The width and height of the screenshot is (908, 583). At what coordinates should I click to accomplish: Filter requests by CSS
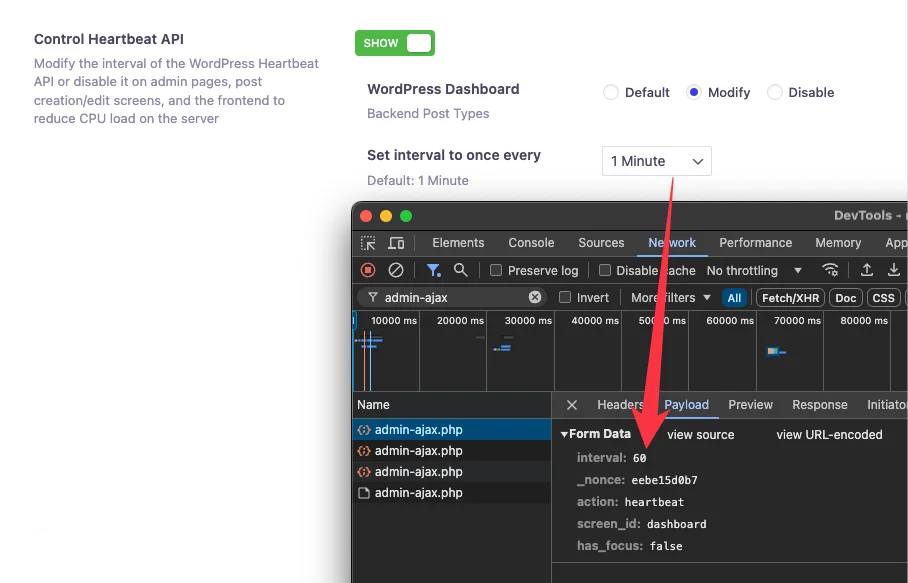coord(883,298)
